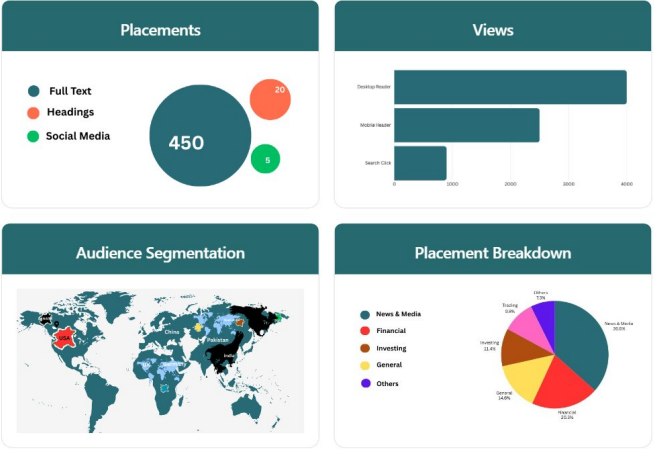Viewport: 654px width, 449px height.
Task: Select the orange bubble showing 20
Action: click(x=270, y=99)
